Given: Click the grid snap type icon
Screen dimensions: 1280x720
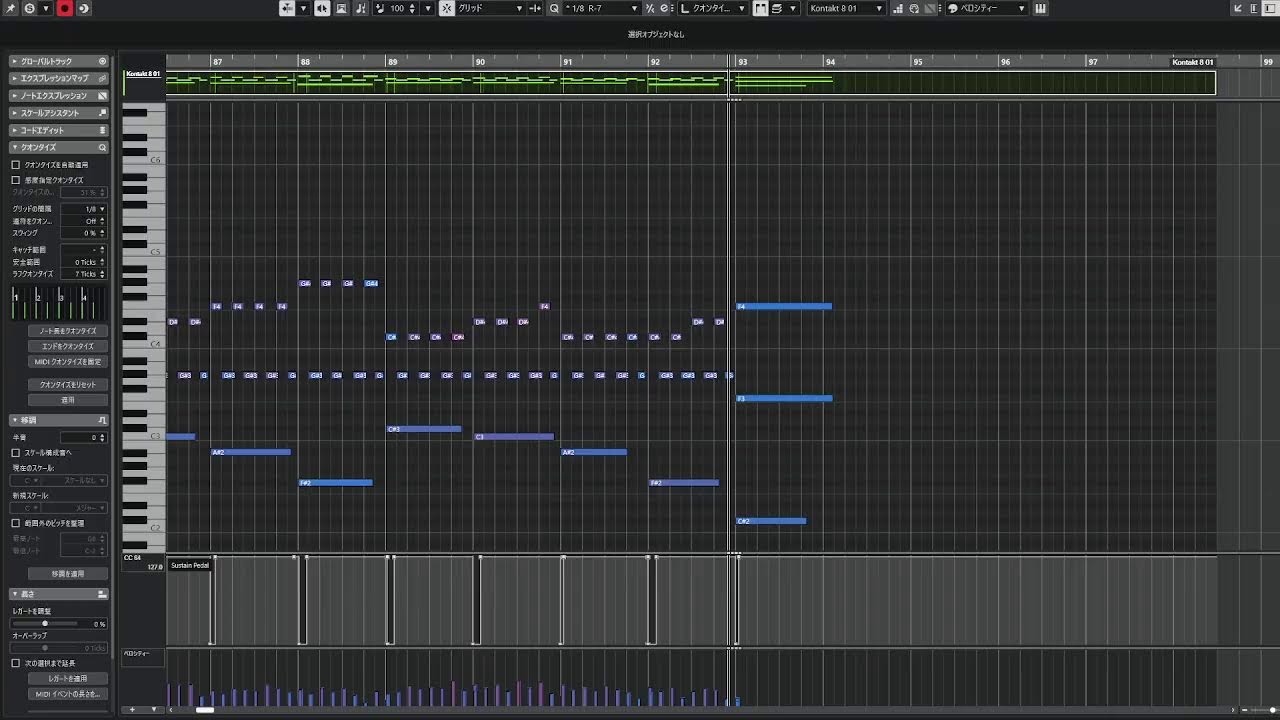Looking at the screenshot, I should pos(535,8).
